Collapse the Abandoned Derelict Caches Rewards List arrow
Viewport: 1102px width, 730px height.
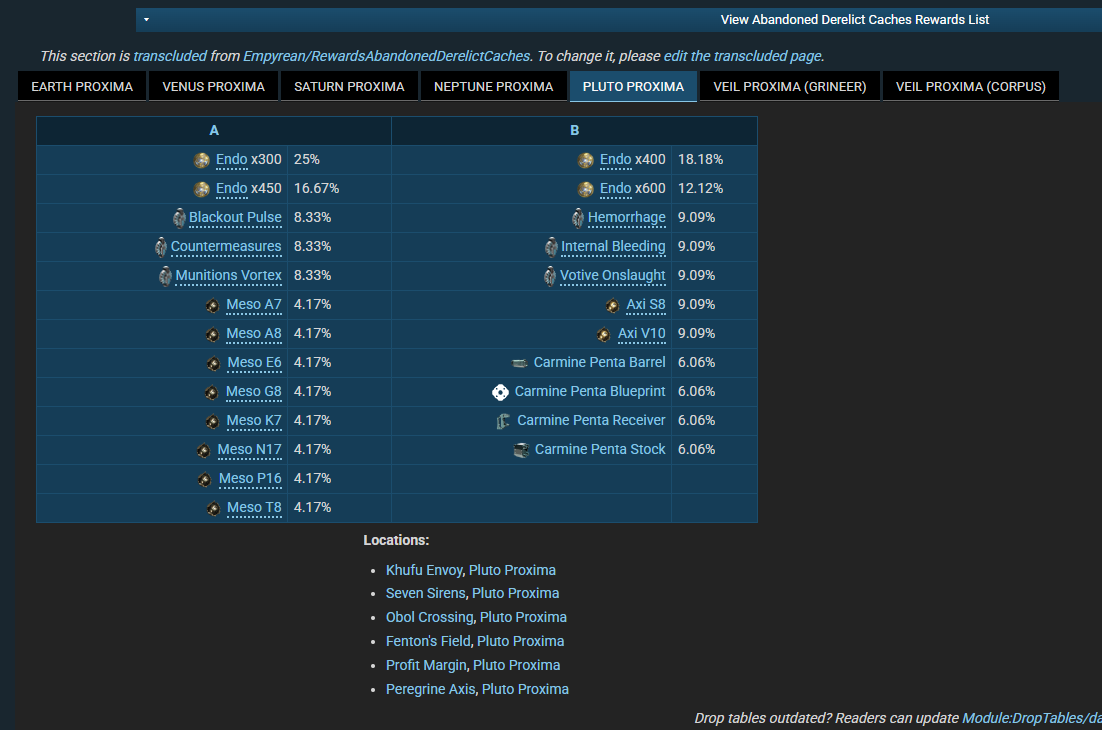tap(146, 19)
